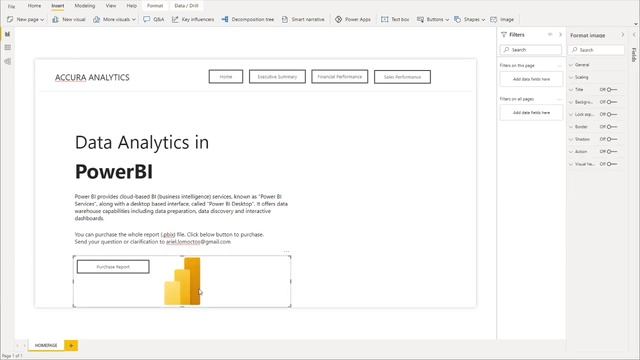
Task: Open the More visuals dropdown
Action: click(x=133, y=20)
